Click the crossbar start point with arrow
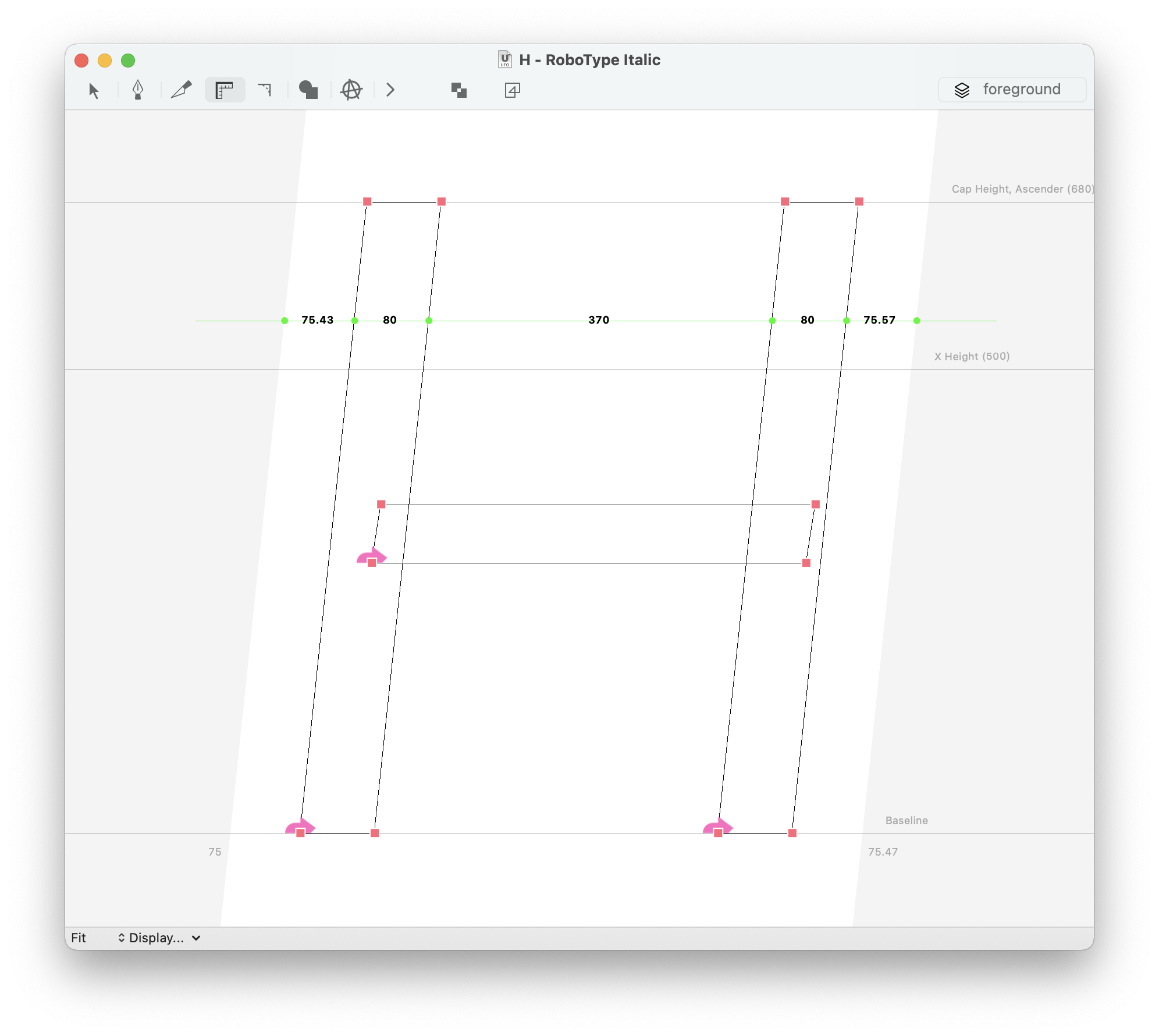Screen dimensions: 1159x1036 [x=372, y=563]
